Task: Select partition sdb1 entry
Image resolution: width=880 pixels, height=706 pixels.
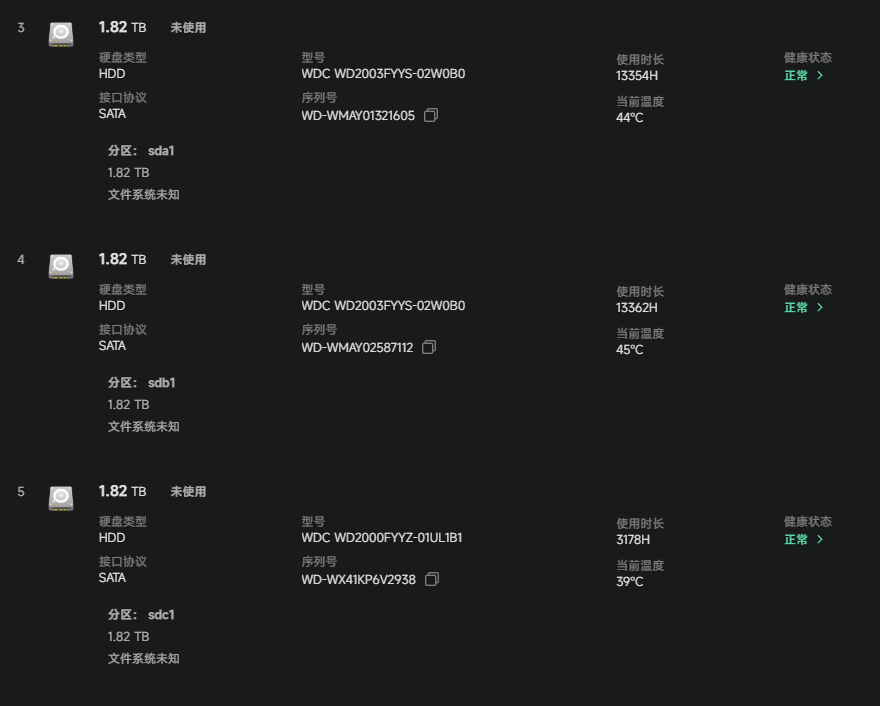Action: point(160,382)
